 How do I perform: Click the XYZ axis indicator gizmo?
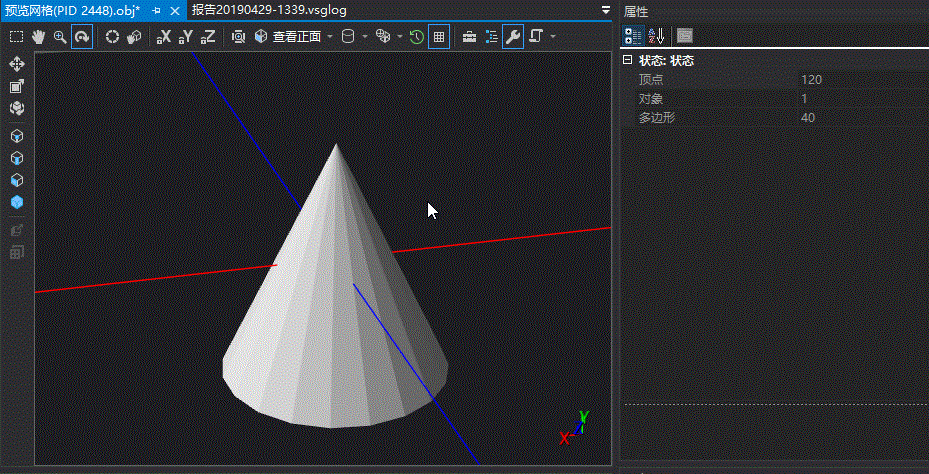pos(576,428)
